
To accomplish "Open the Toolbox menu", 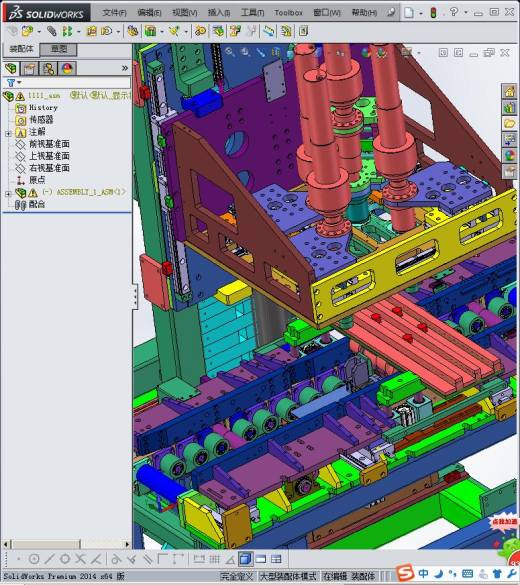I will (x=288, y=13).
